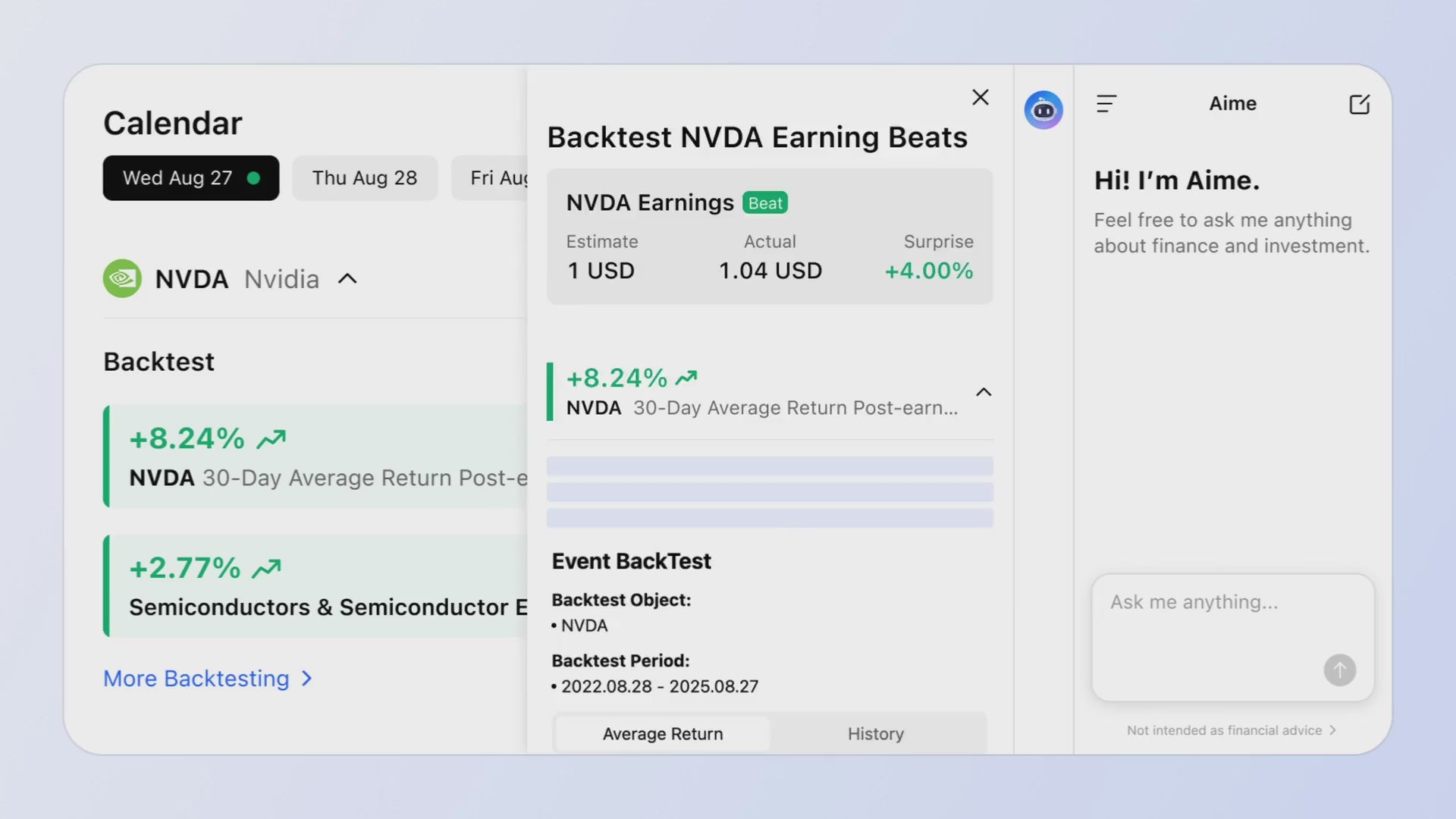Image resolution: width=1456 pixels, height=819 pixels.
Task: Start a new chat with compose icon
Action: (1359, 104)
